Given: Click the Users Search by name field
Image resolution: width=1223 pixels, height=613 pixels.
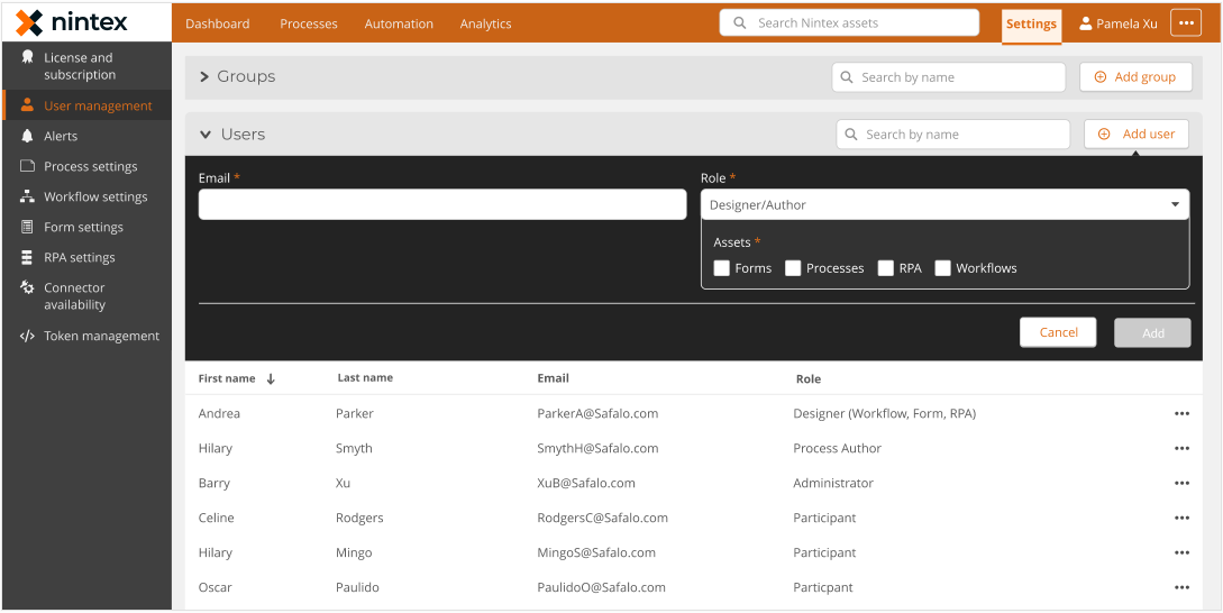Looking at the screenshot, I should click(953, 134).
